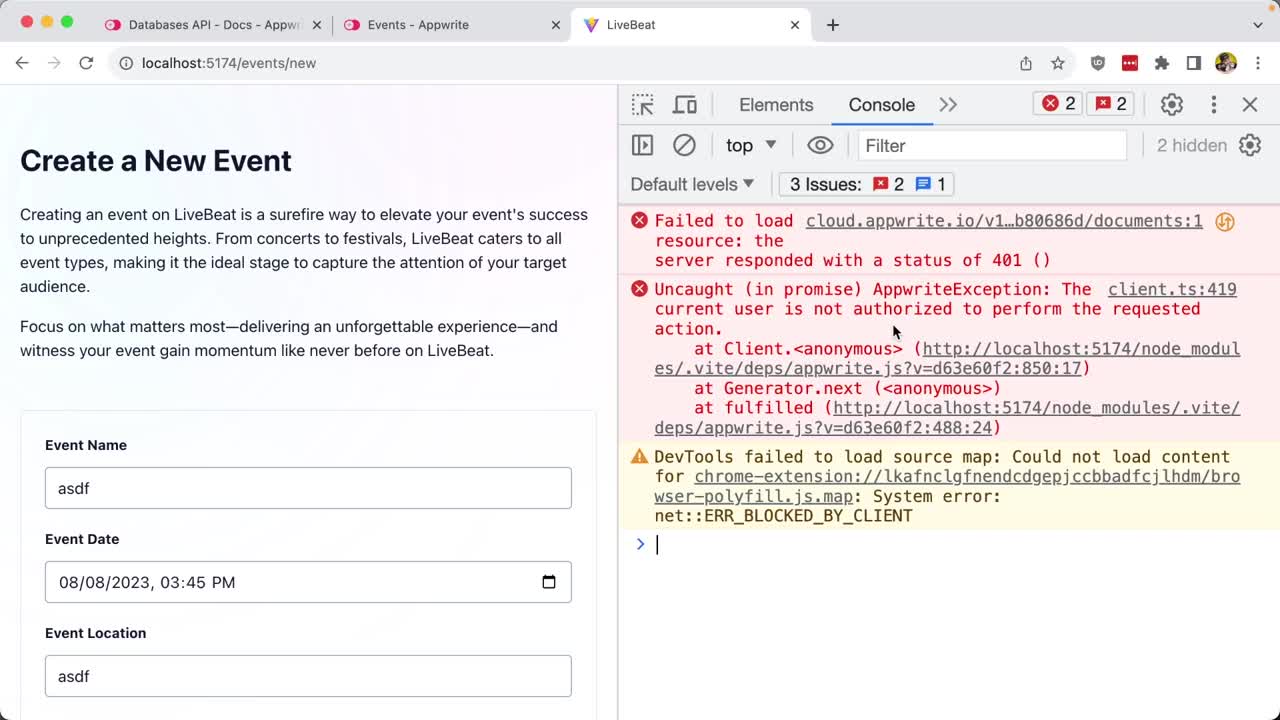The width and height of the screenshot is (1280, 720).
Task: Click the clear console icon
Action: click(x=684, y=146)
